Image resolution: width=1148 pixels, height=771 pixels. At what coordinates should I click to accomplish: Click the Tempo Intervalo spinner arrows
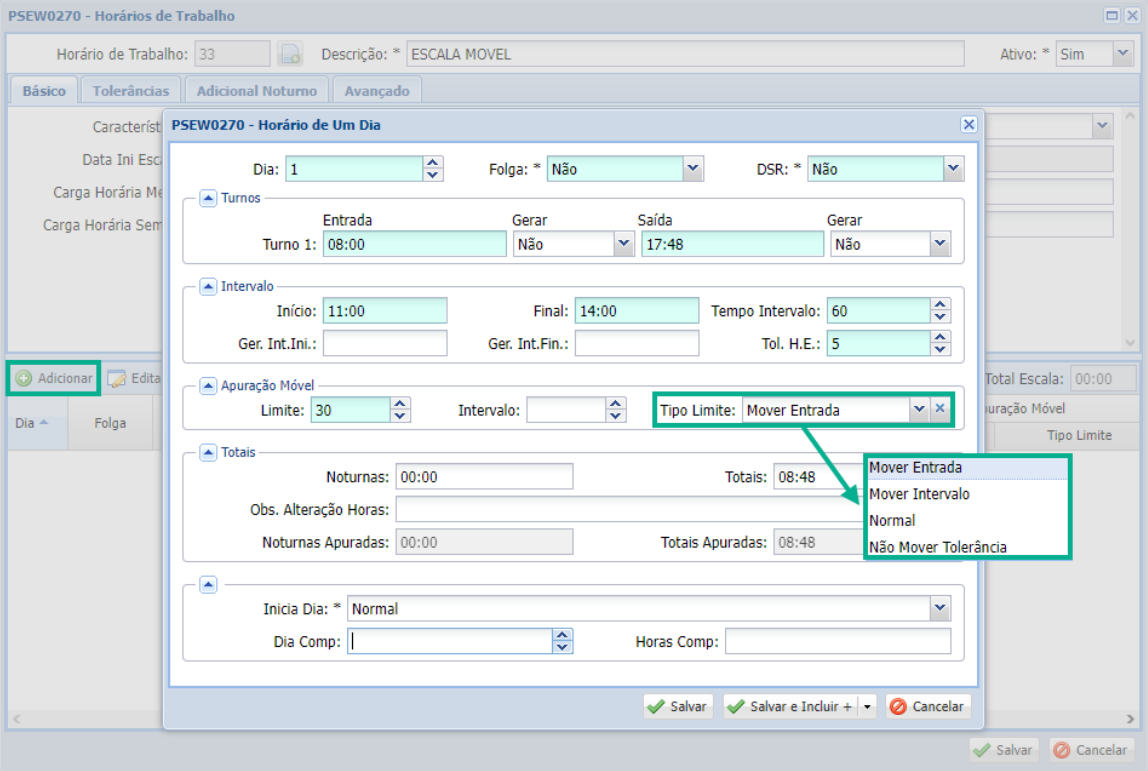coord(939,311)
